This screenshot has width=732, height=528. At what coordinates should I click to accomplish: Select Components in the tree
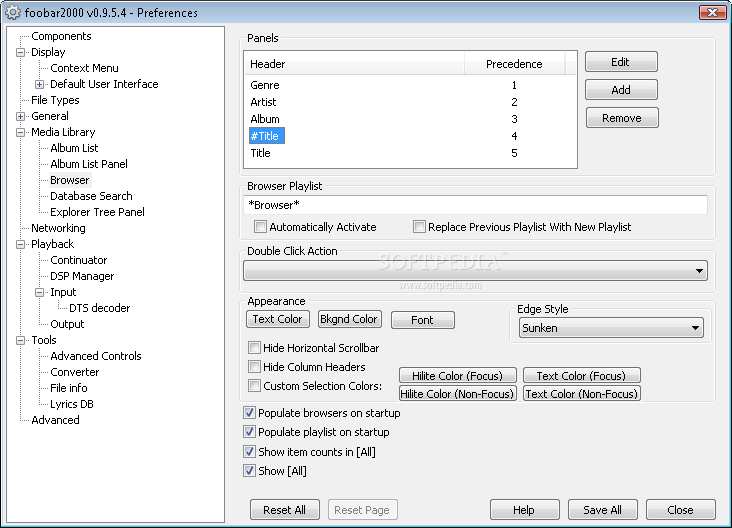[61, 36]
